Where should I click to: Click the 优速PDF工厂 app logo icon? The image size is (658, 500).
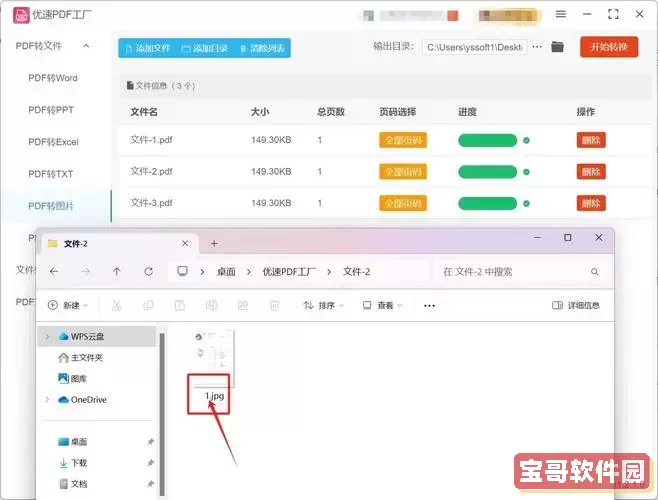tap(21, 15)
